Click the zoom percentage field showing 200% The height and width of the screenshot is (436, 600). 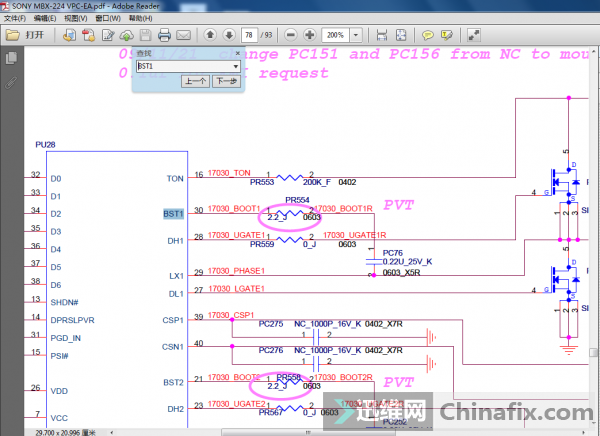[x=336, y=35]
